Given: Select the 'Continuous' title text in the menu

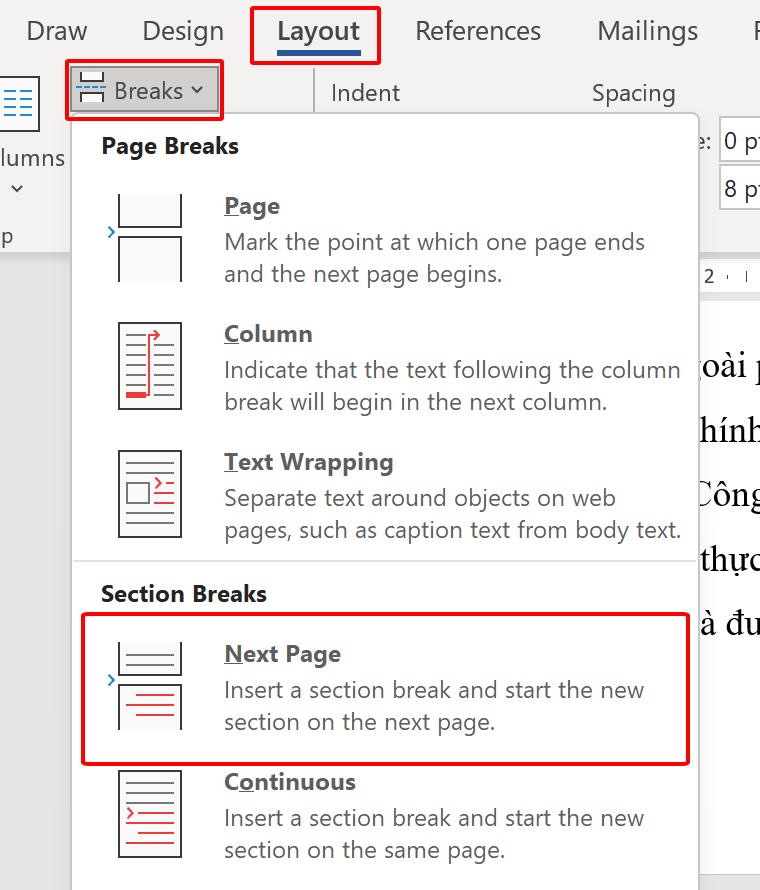Looking at the screenshot, I should 290,782.
